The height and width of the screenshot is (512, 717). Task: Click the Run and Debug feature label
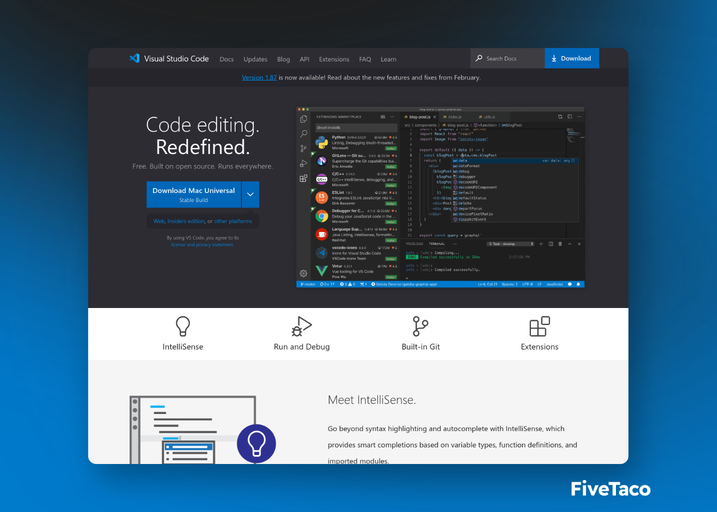click(x=301, y=347)
